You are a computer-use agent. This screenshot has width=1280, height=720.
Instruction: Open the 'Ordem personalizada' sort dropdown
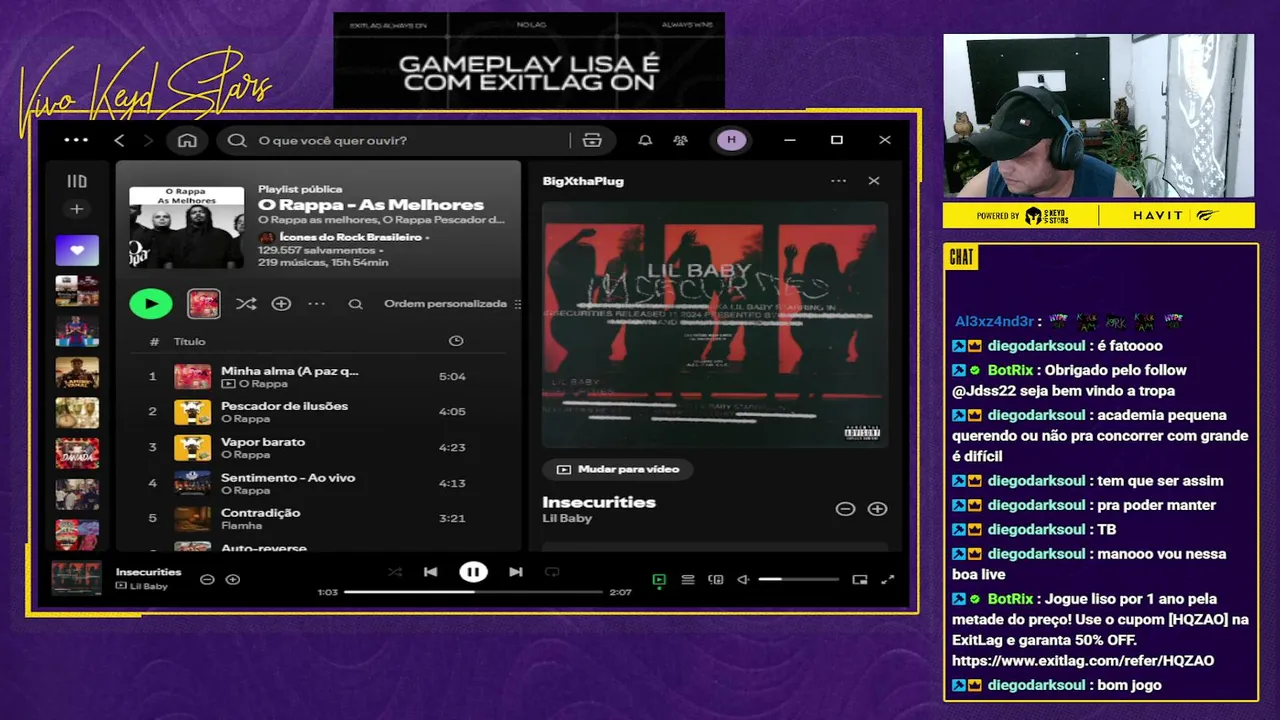pos(452,304)
